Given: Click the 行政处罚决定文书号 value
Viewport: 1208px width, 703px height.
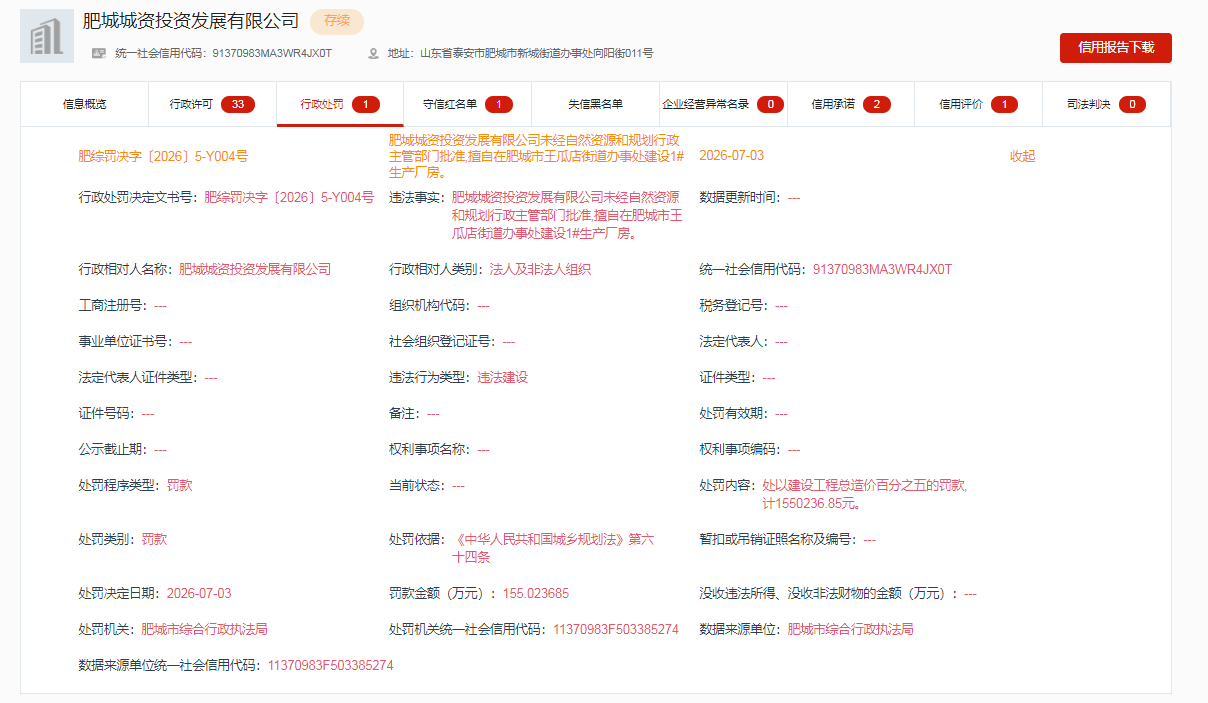Looking at the screenshot, I should [x=289, y=198].
